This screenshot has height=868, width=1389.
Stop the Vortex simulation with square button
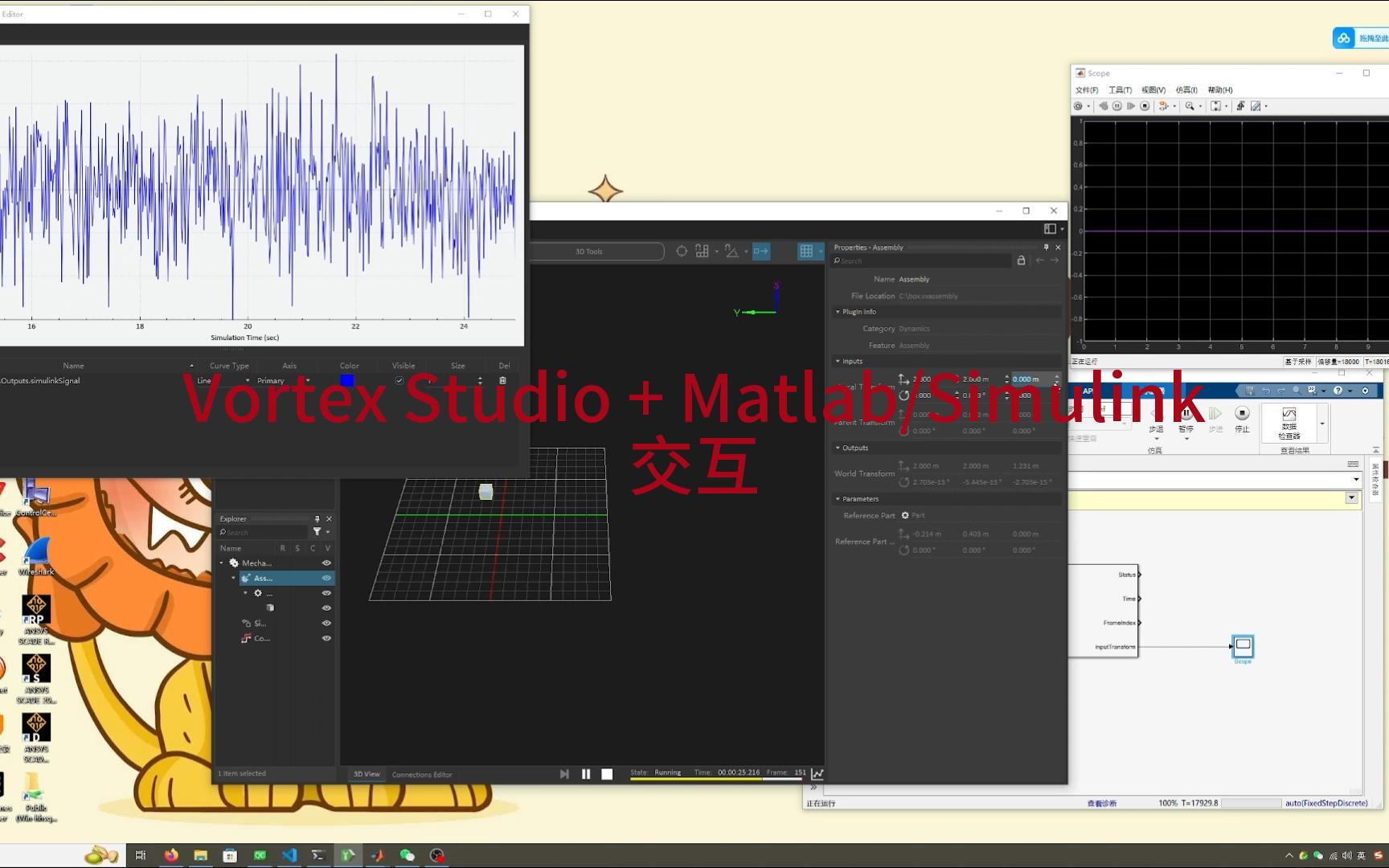click(607, 774)
